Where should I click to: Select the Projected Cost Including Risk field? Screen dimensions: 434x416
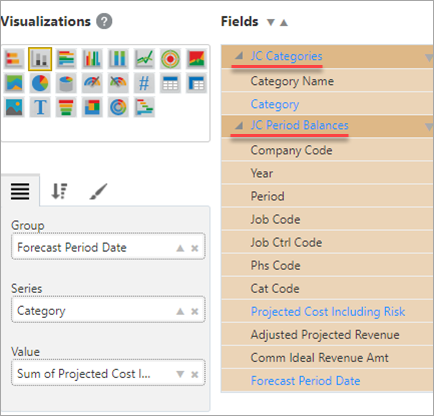click(x=328, y=311)
